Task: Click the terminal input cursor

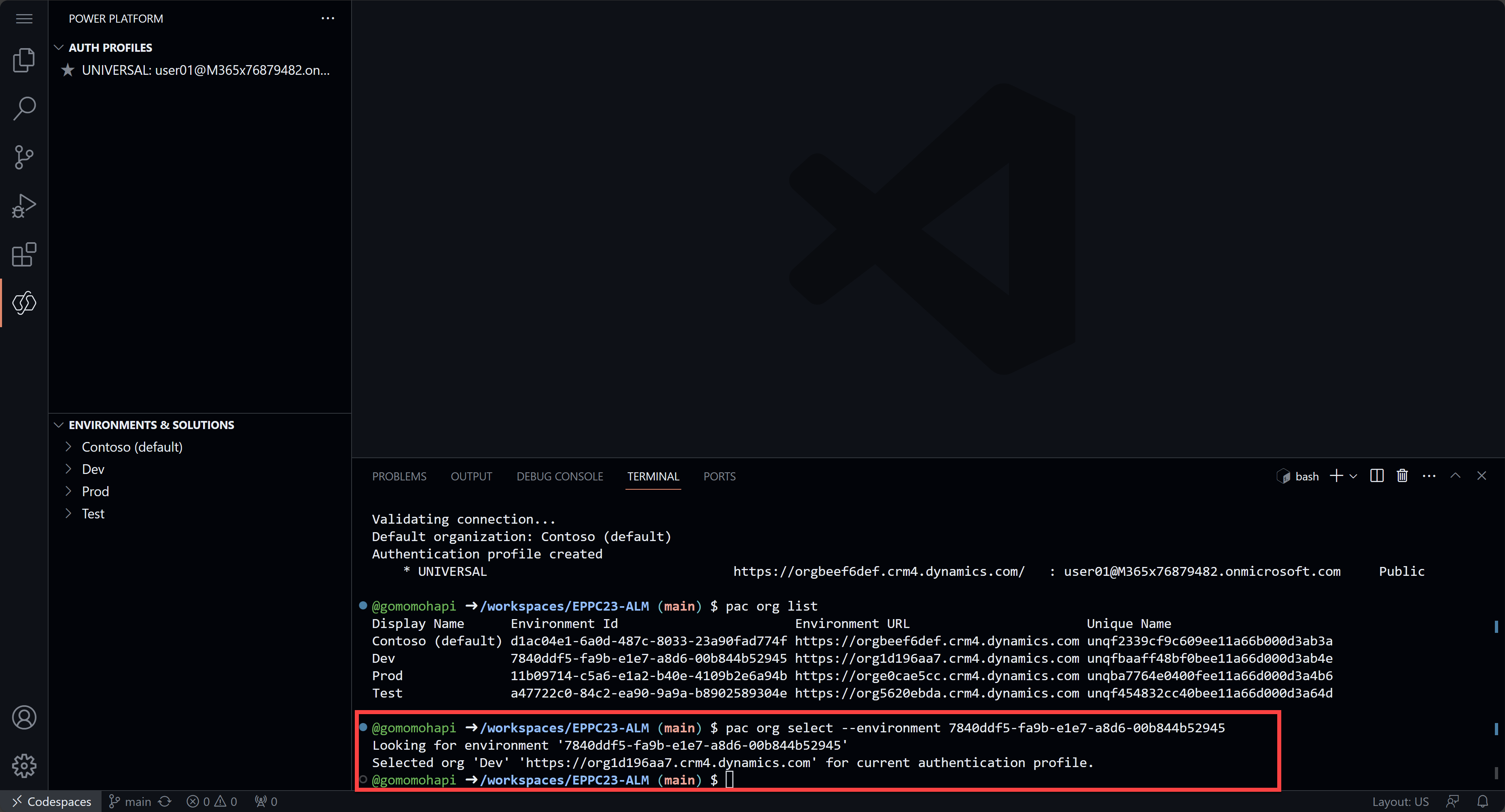Action: click(x=729, y=780)
